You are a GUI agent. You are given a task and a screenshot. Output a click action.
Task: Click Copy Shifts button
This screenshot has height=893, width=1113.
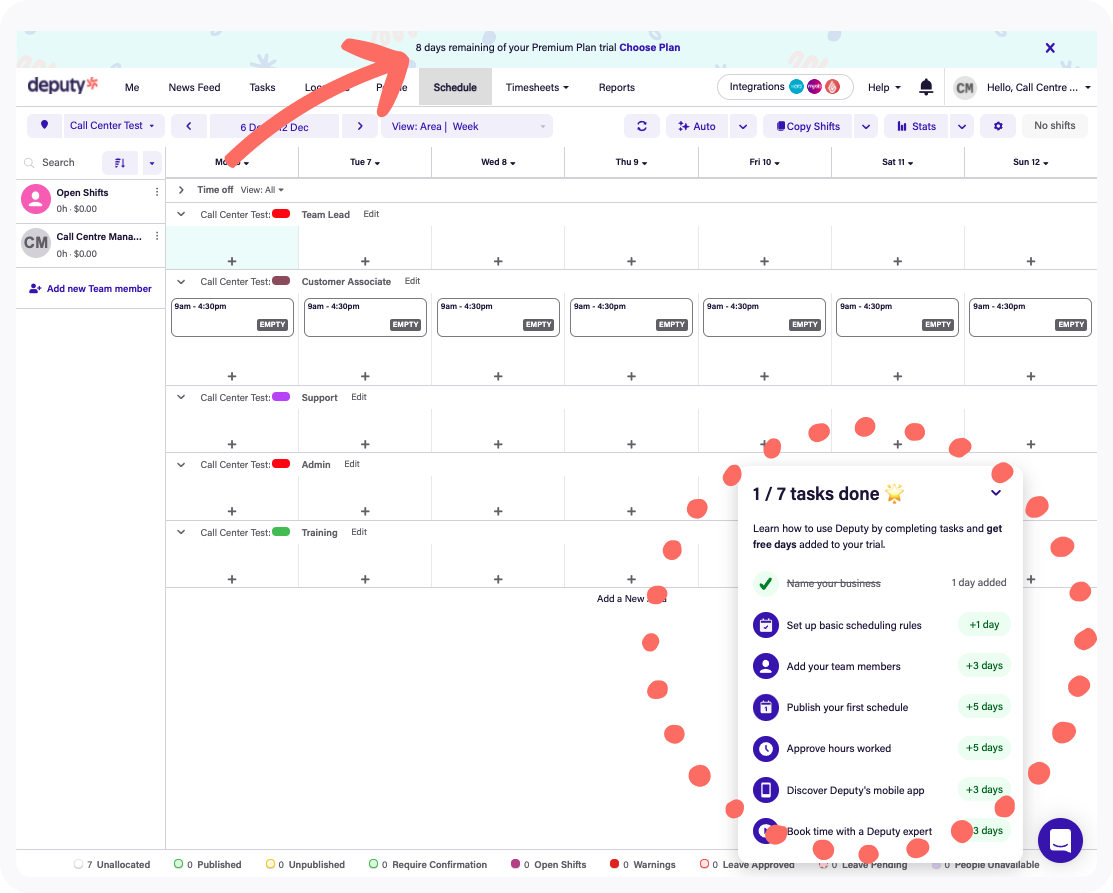click(x=808, y=126)
